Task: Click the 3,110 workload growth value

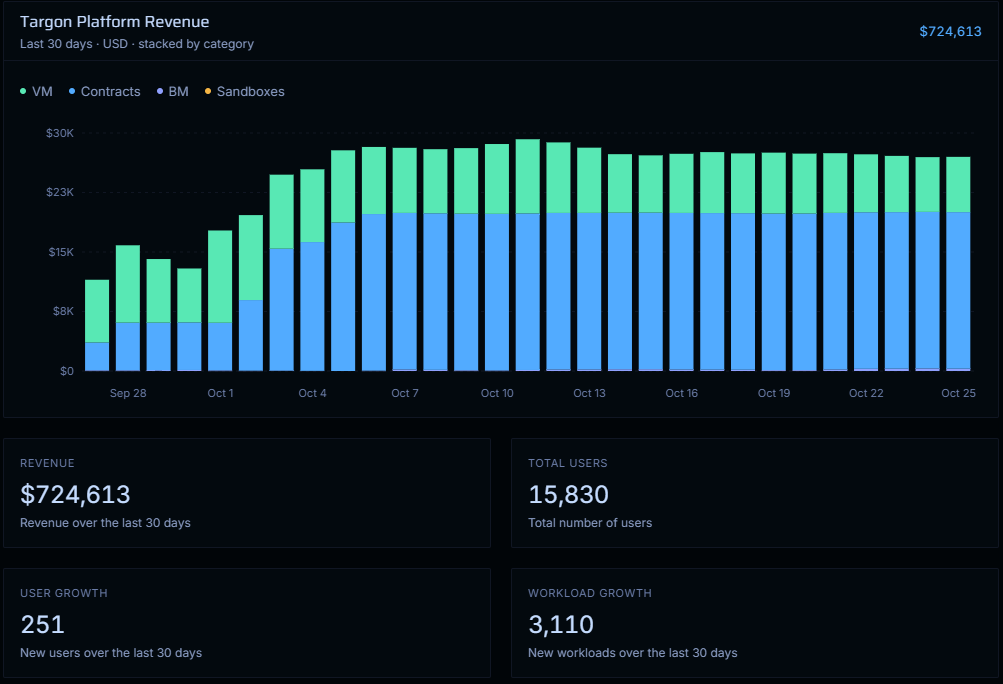Action: coord(561,624)
